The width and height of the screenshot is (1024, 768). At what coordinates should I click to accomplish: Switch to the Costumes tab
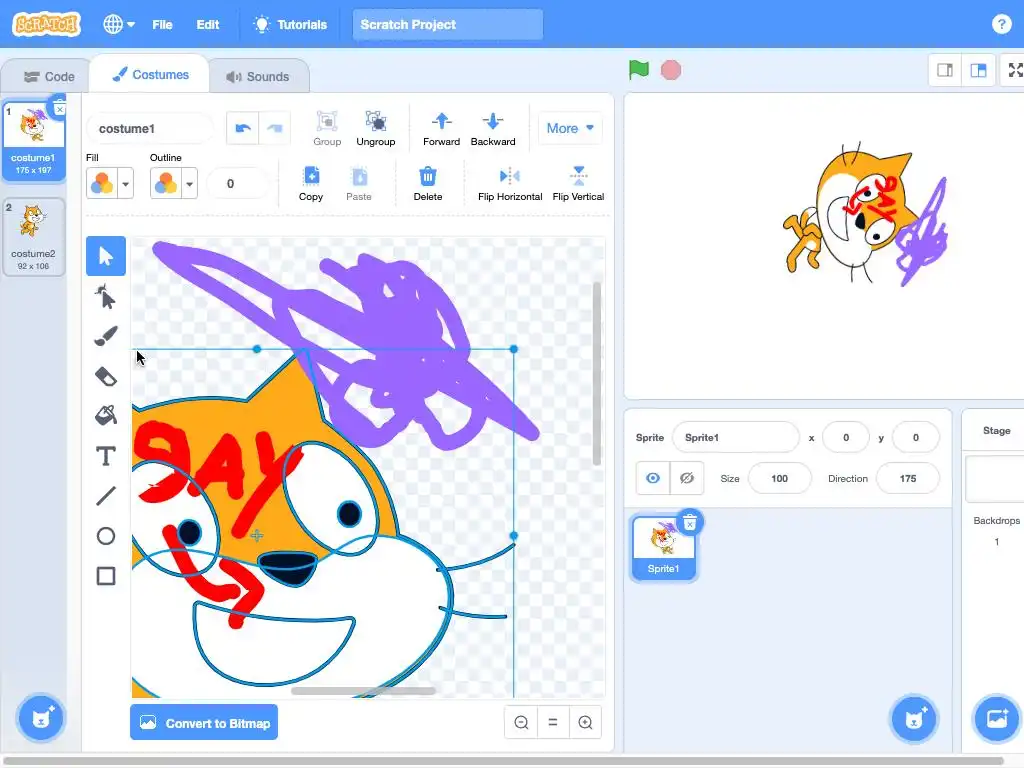click(150, 75)
